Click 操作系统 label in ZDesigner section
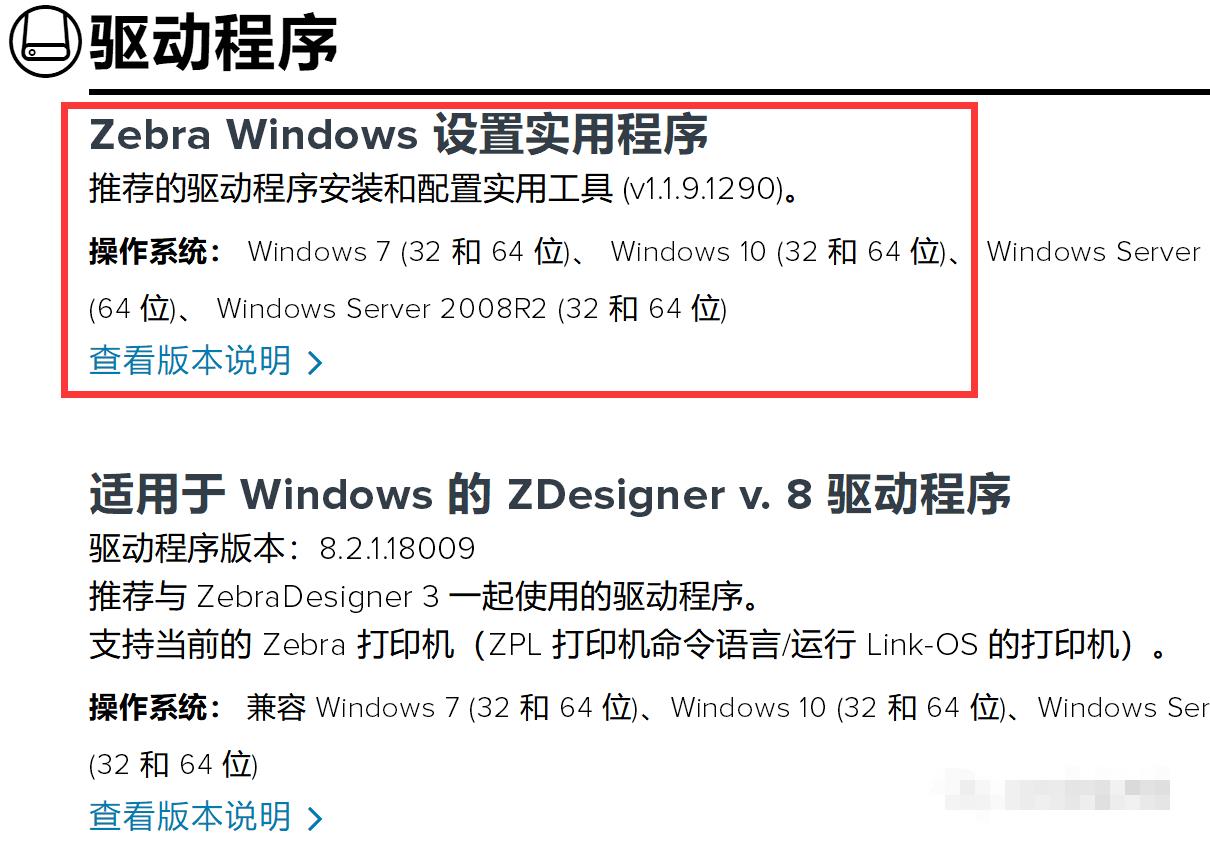The height and width of the screenshot is (846, 1210). (x=155, y=708)
